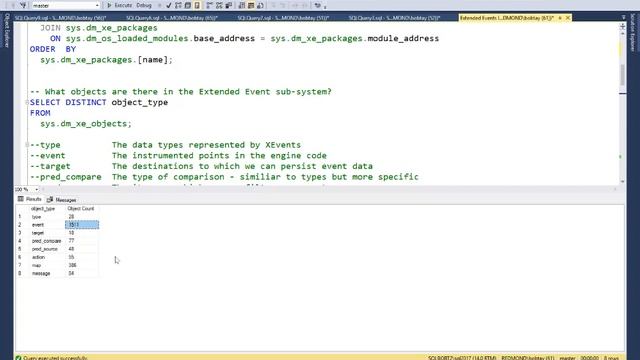Click Display Estimated Execution Plan icon
The height and width of the screenshot is (360, 640).
(178, 5)
